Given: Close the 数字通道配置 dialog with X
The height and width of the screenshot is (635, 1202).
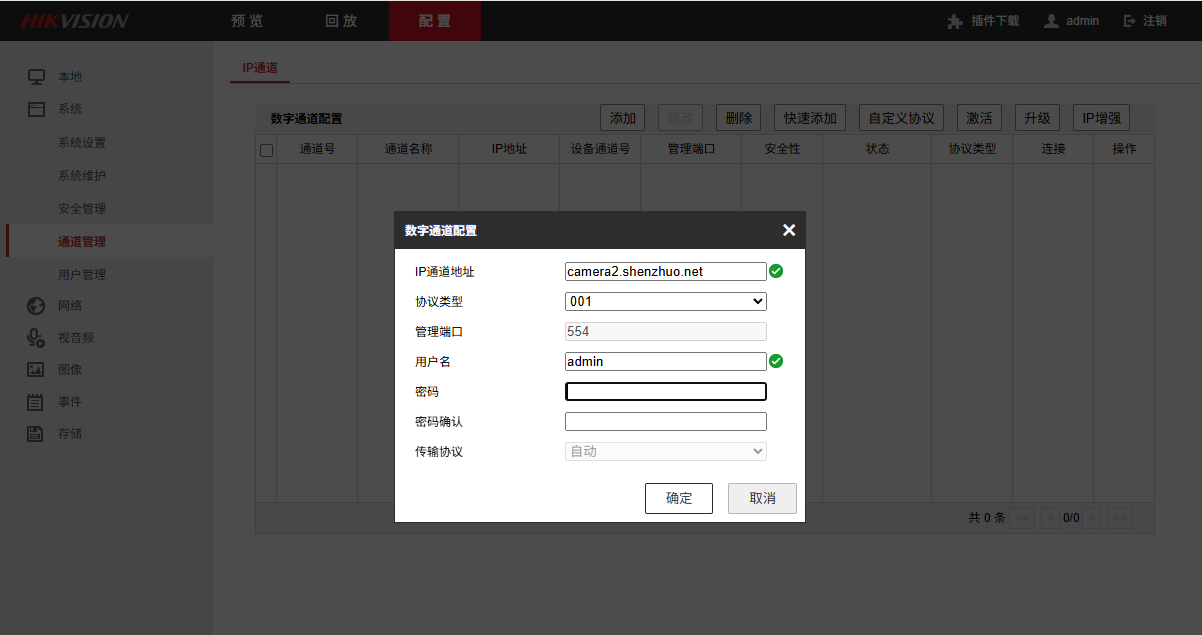Looking at the screenshot, I should click(788, 230).
